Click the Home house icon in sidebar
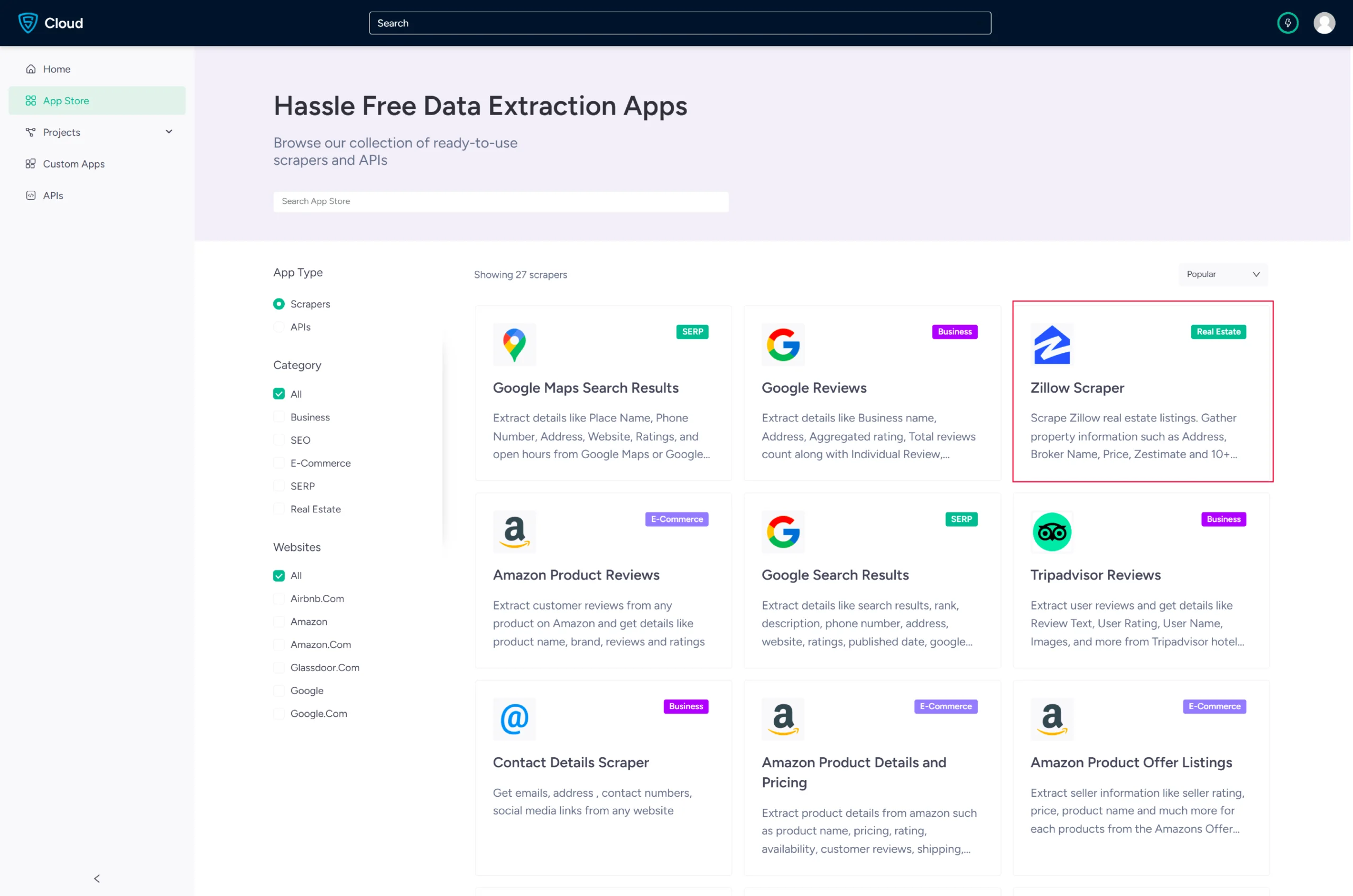Viewport: 1353px width, 896px height. [x=31, y=69]
